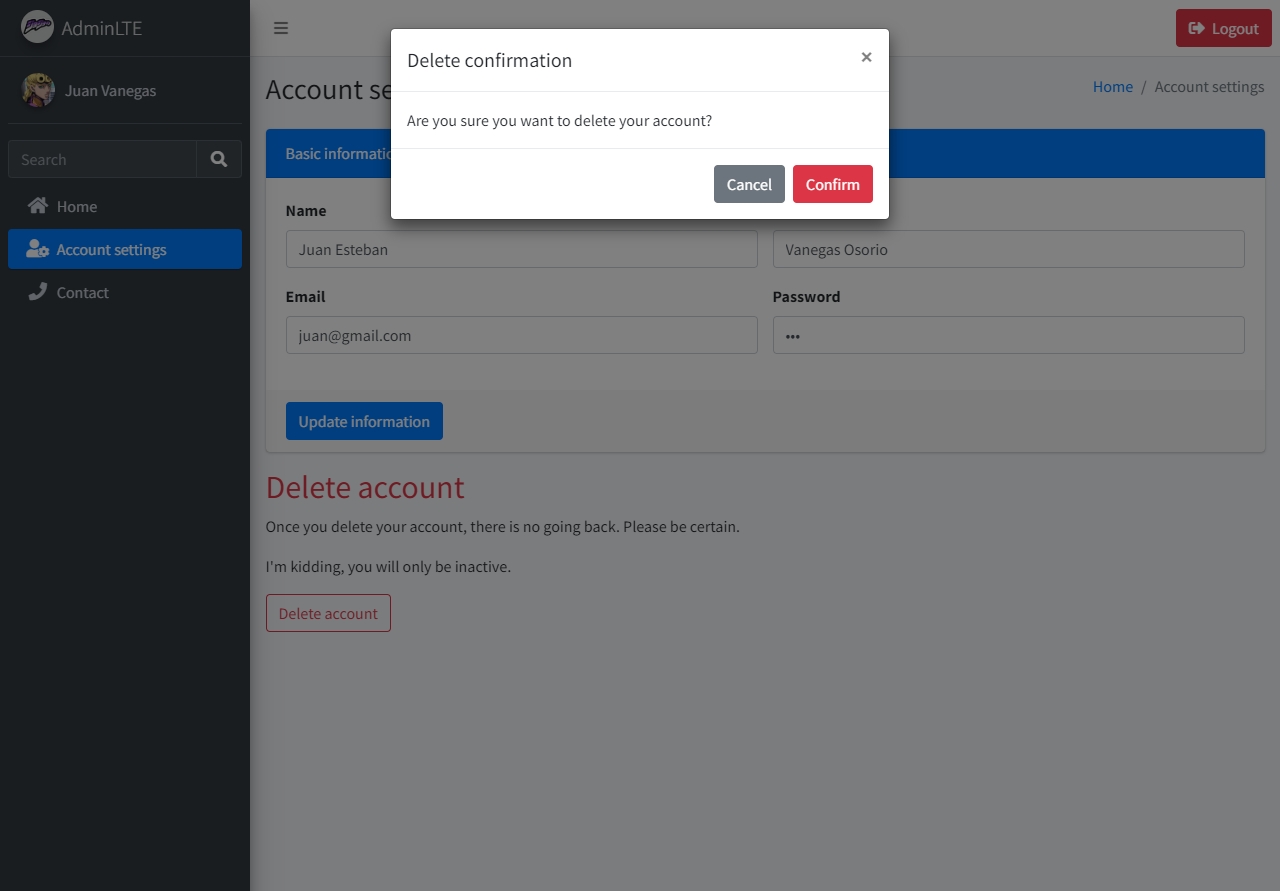Click inside the Email input field
The image size is (1280, 891).
point(521,335)
